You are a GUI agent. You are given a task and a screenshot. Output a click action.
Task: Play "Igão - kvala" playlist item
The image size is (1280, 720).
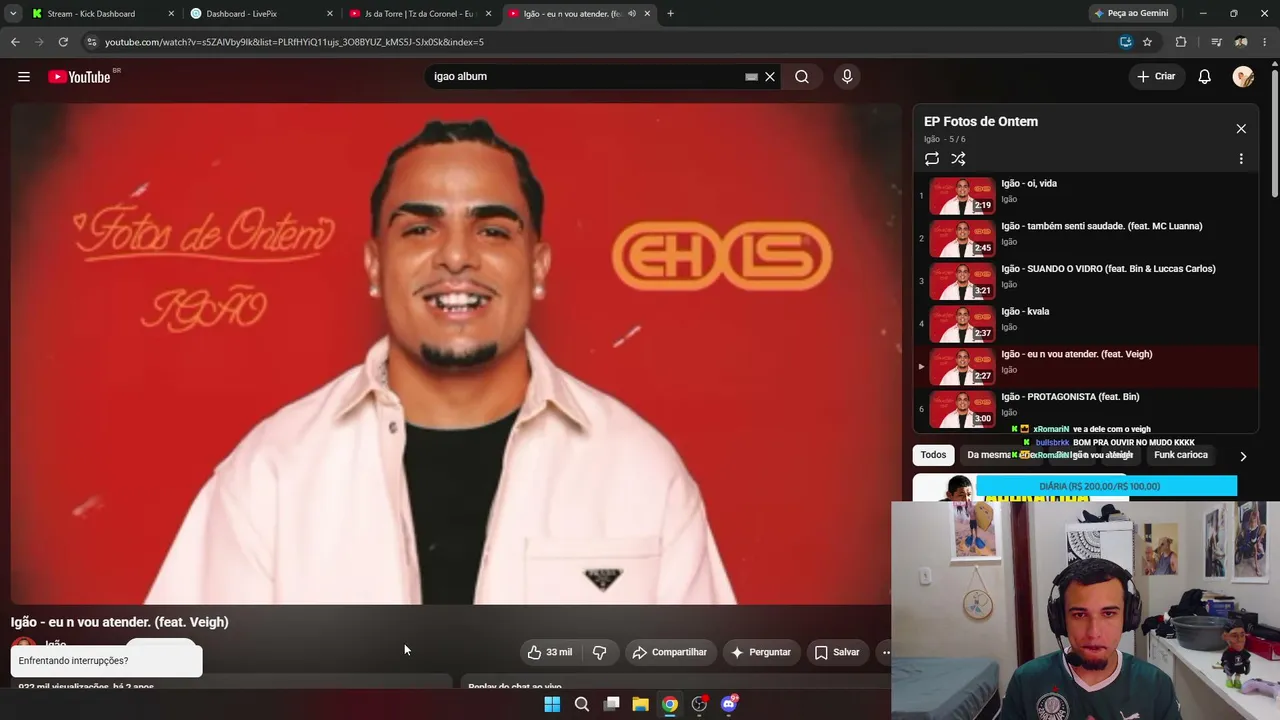pos(1085,324)
